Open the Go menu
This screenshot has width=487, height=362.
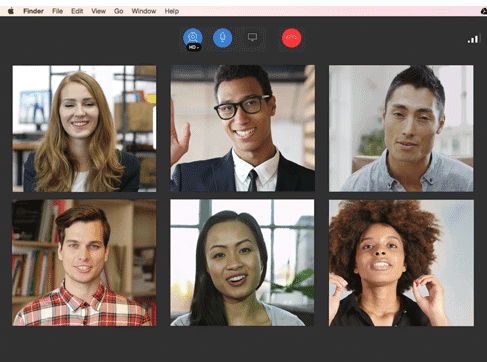[118, 11]
